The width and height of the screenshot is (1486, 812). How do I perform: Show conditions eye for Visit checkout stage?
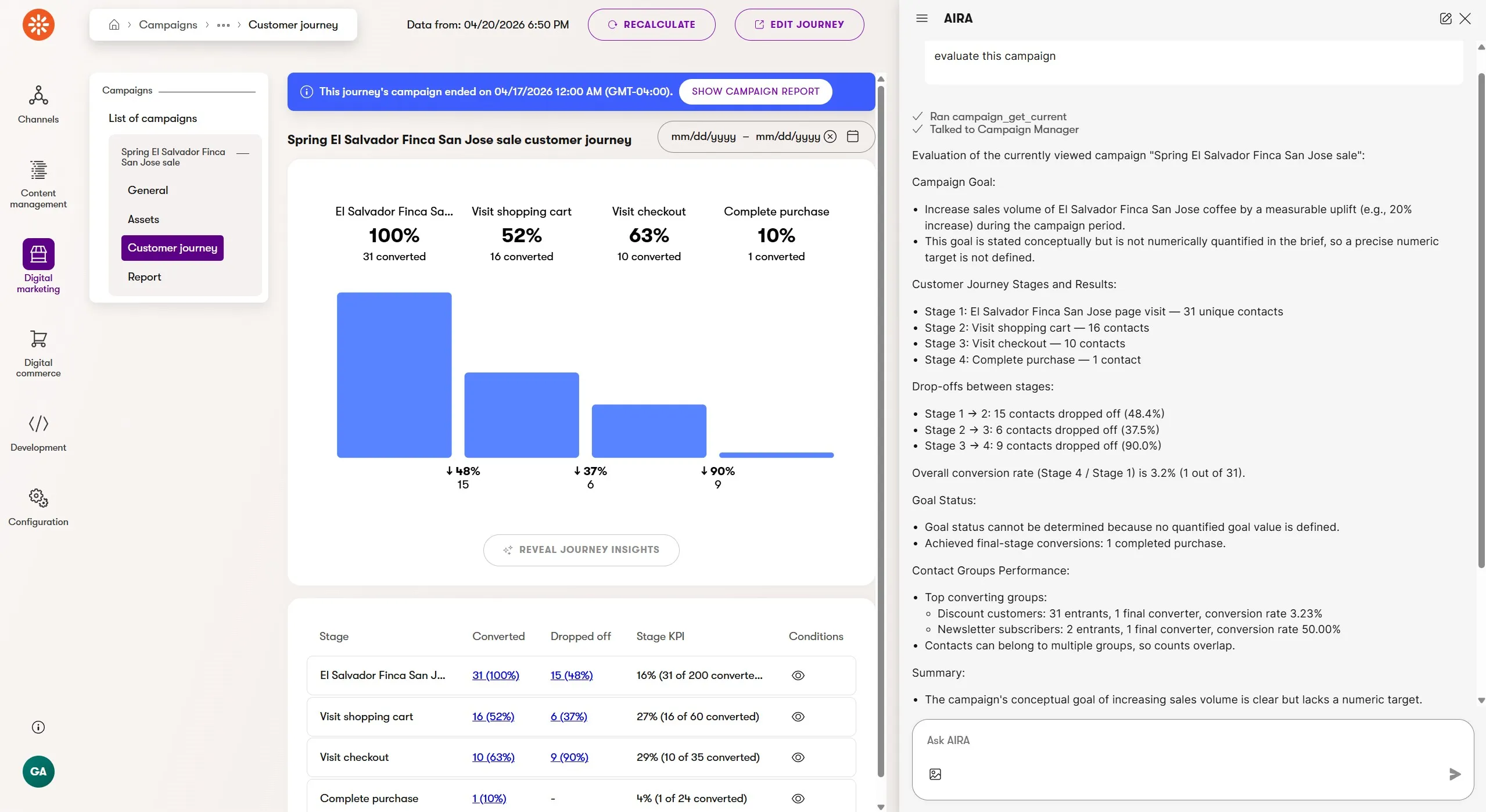pos(798,757)
